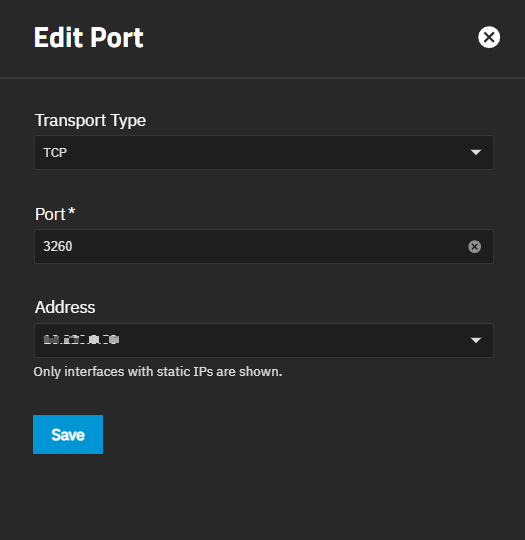
Task: Click empty middle of Transport Type box
Action: click(264, 152)
